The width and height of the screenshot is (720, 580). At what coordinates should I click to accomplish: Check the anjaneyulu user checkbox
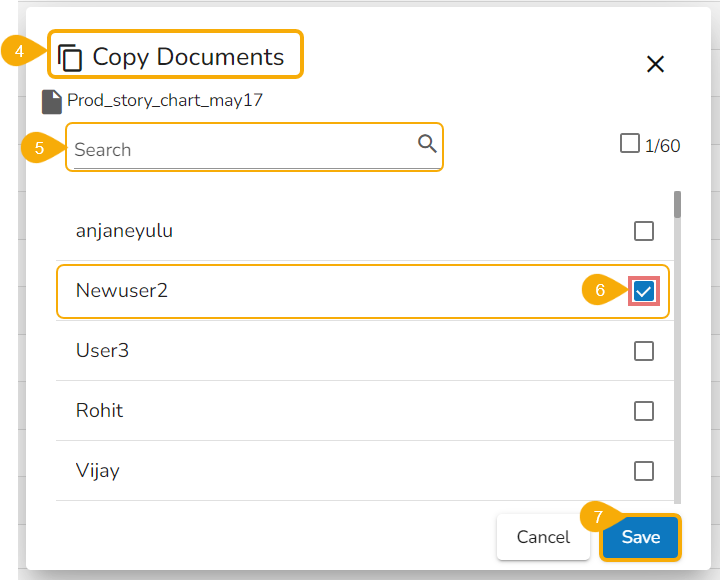pyautogui.click(x=644, y=231)
